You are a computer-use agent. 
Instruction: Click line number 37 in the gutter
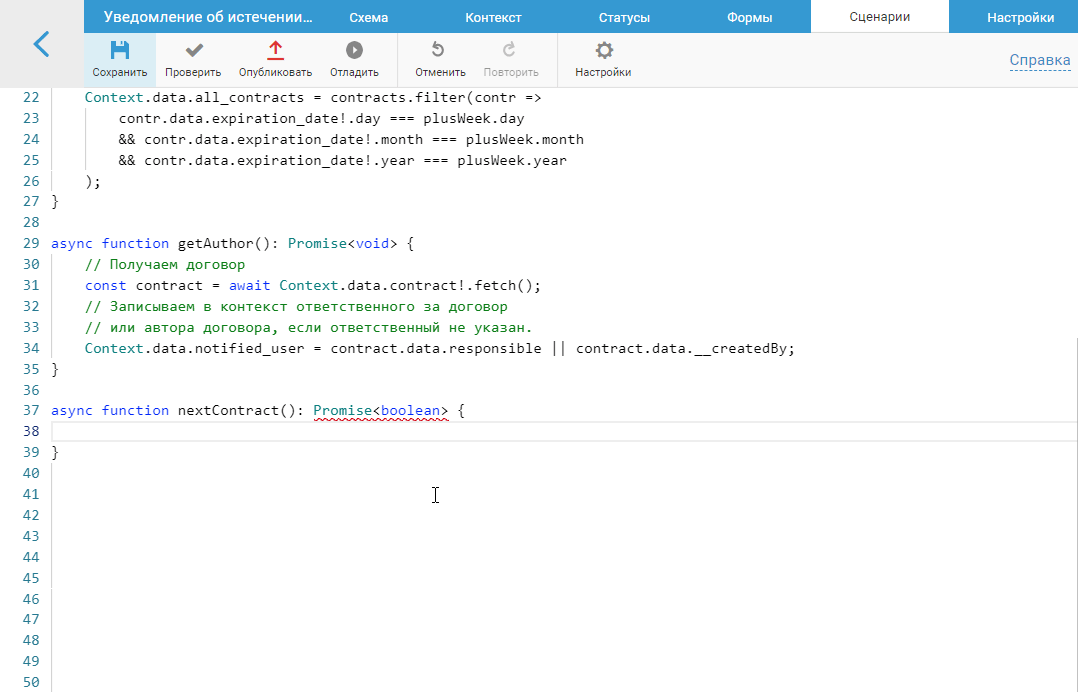[x=30, y=410]
